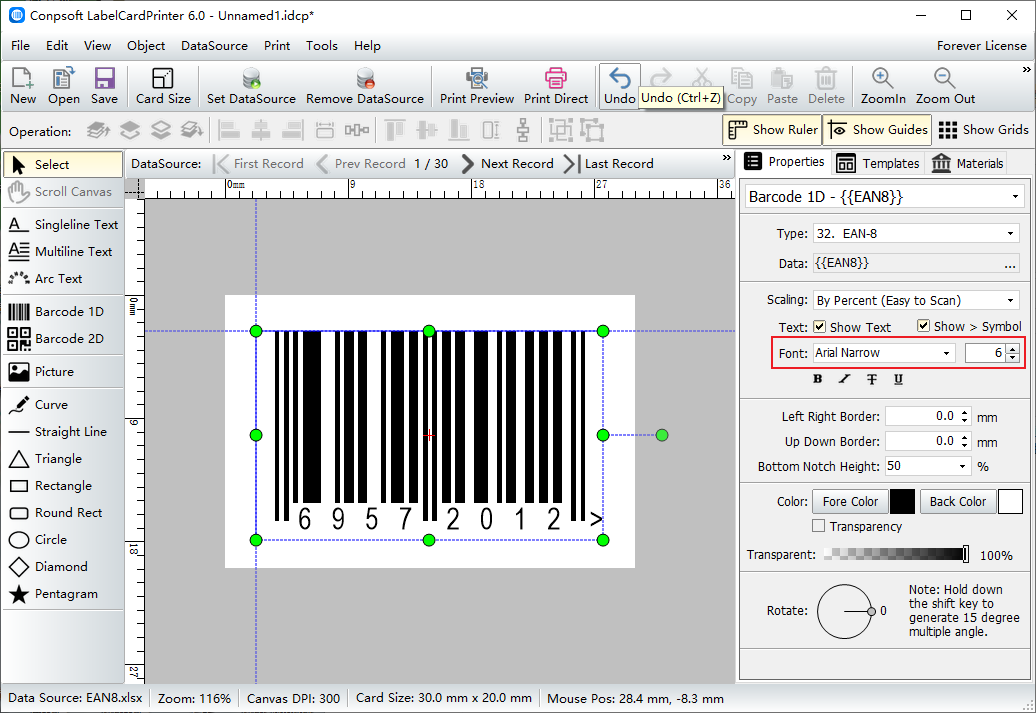
Task: Select the Barcode 1D tool
Action: click(63, 311)
